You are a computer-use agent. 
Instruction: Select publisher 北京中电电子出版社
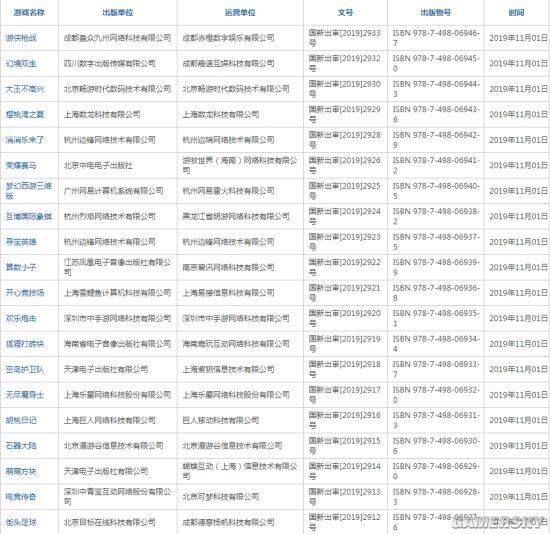[x=98, y=166]
